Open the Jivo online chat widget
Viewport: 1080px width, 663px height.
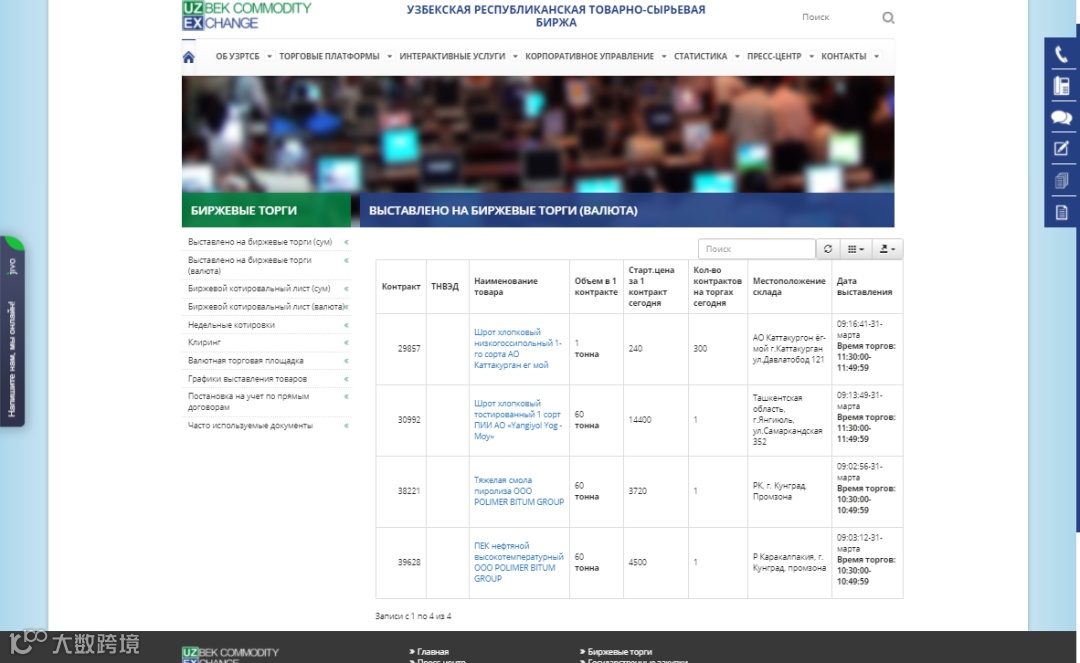pos(12,332)
